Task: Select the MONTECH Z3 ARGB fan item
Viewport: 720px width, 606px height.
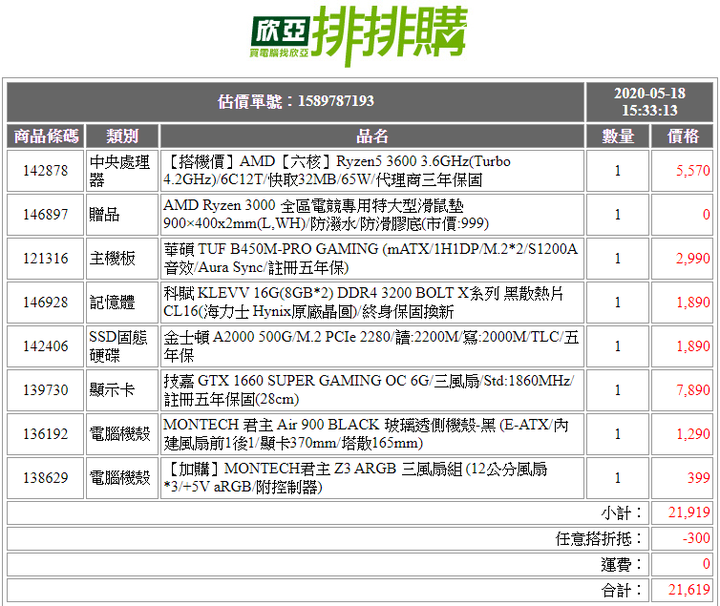Action: pyautogui.click(x=355, y=478)
